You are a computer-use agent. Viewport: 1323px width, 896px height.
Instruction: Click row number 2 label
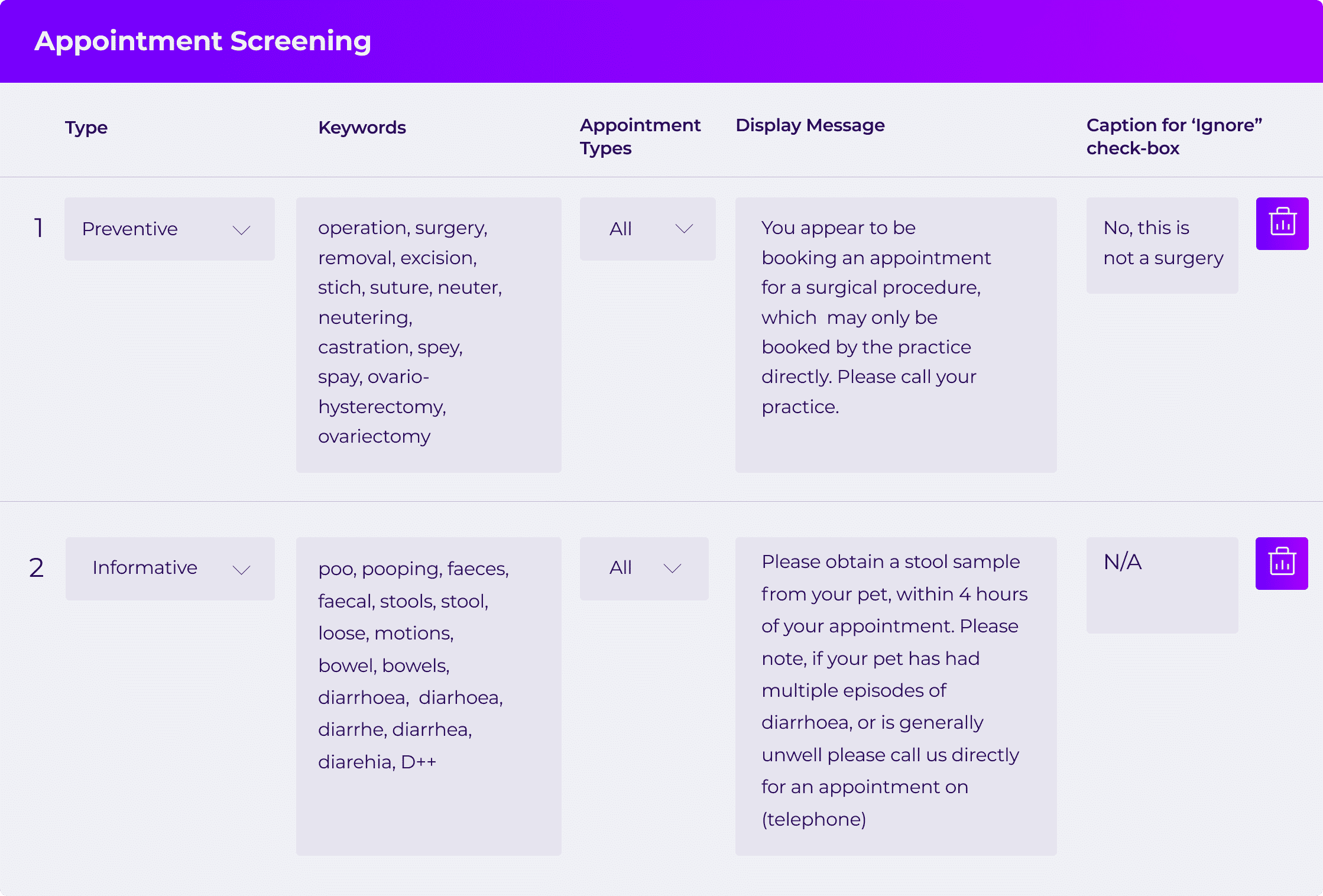click(x=37, y=569)
